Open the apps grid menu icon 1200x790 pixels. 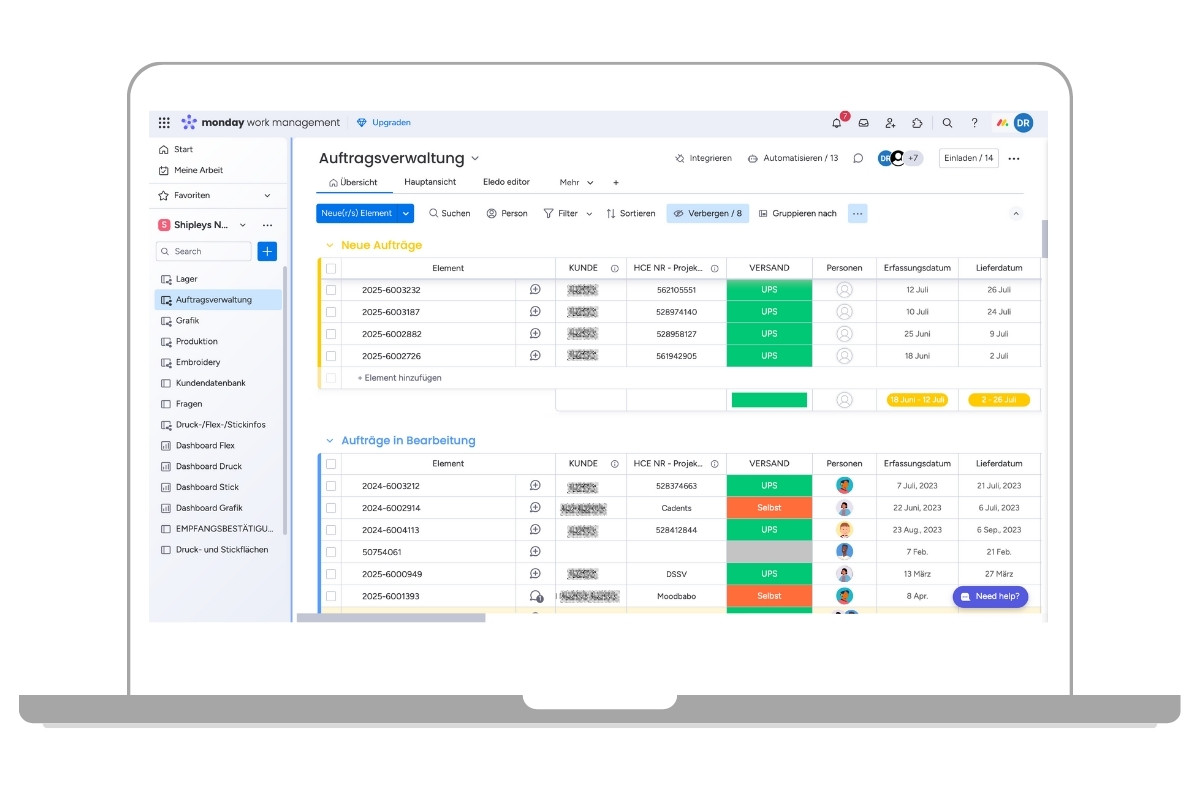(164, 123)
